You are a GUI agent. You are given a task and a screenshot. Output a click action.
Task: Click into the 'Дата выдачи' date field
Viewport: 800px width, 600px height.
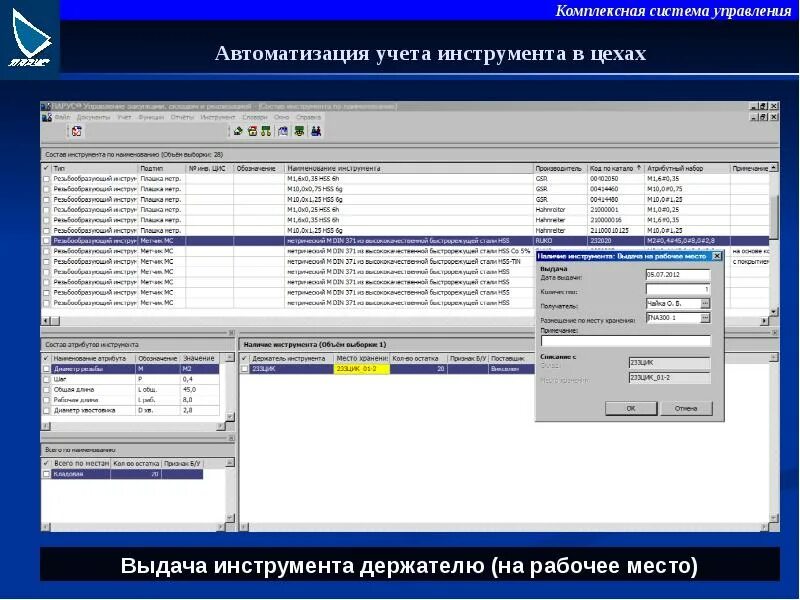coord(678,274)
